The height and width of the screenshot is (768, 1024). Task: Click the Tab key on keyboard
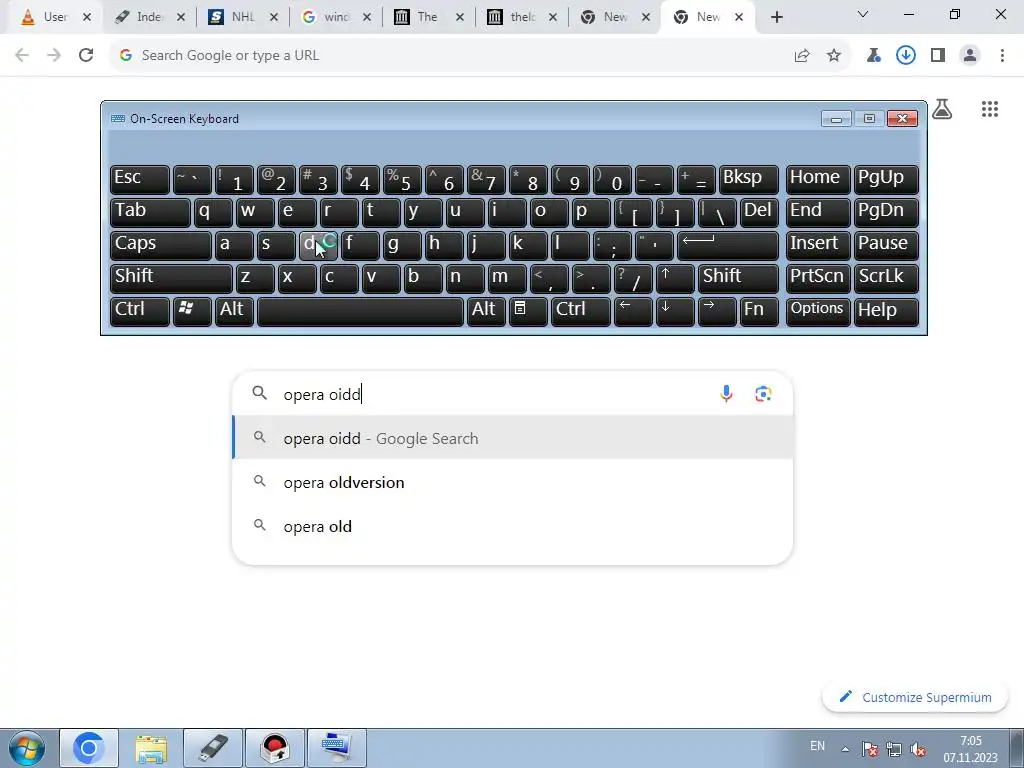150,212
